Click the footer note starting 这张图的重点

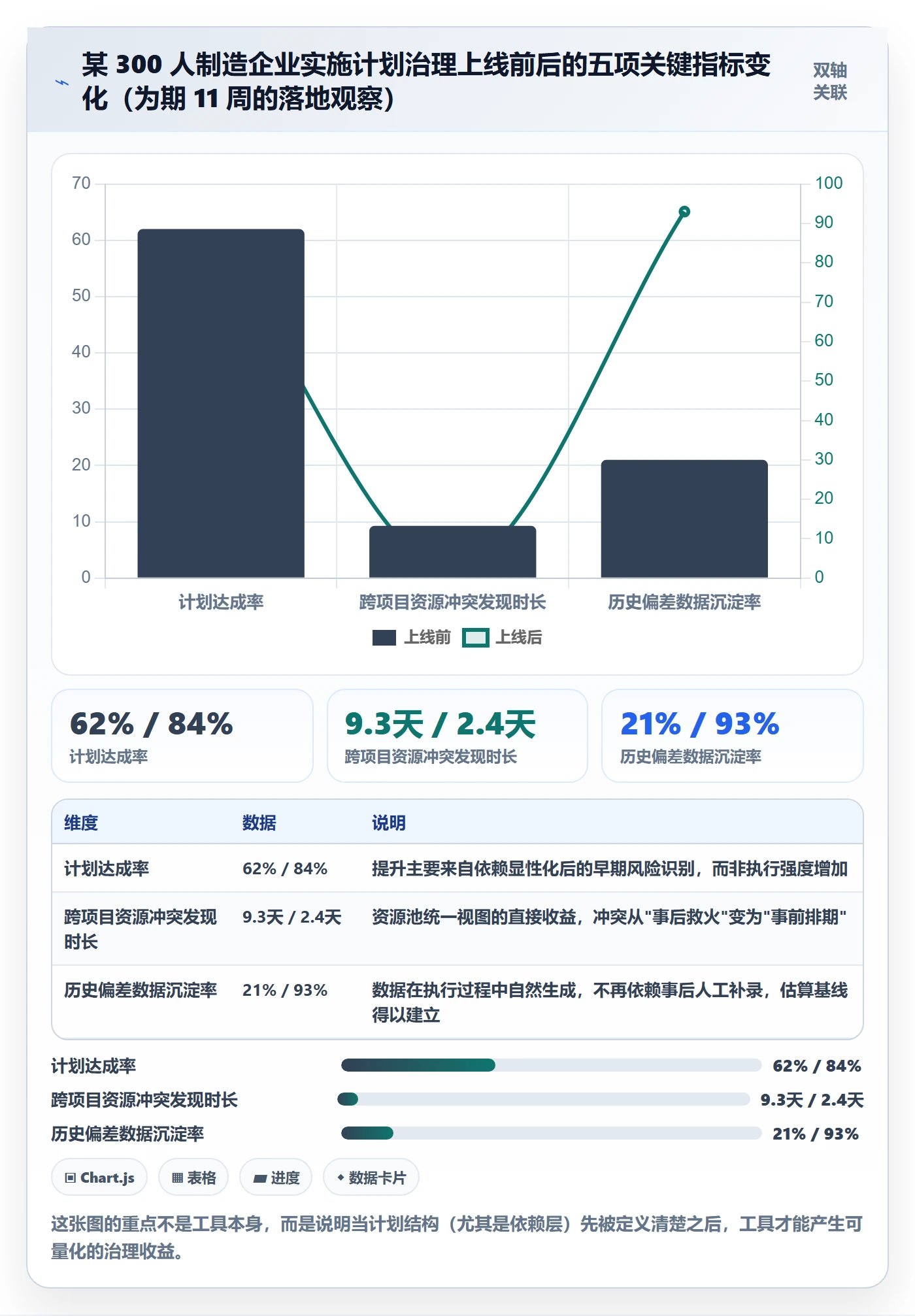pos(457,1238)
